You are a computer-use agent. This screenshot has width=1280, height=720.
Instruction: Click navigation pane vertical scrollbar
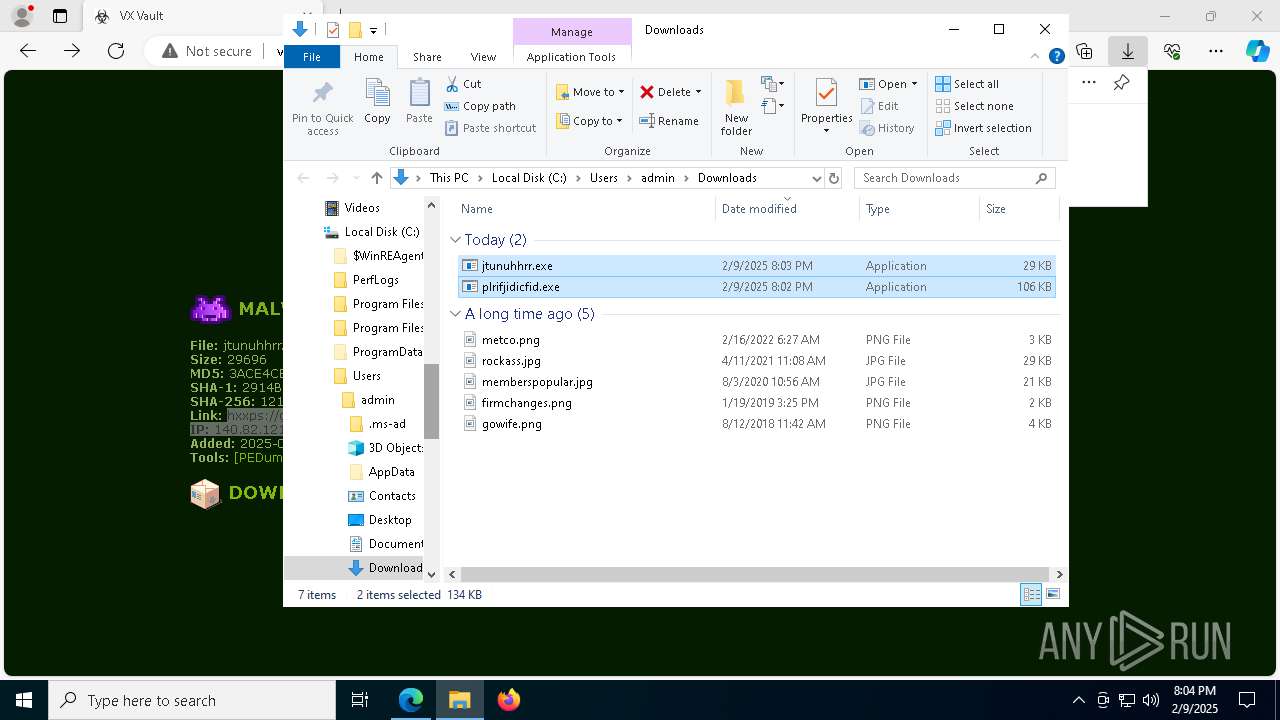432,401
